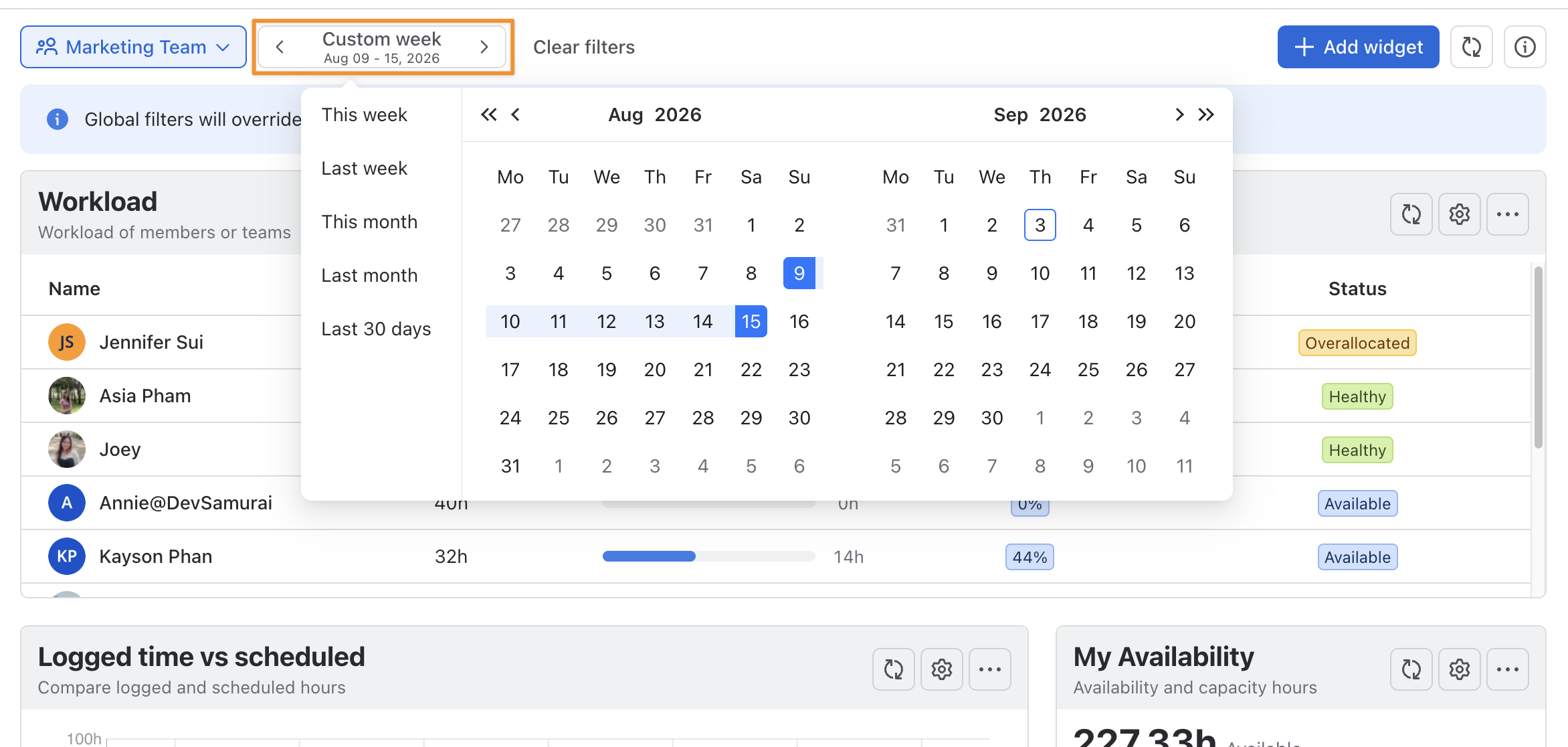Open My Availability settings gear
Image resolution: width=1568 pixels, height=747 pixels.
click(1459, 669)
